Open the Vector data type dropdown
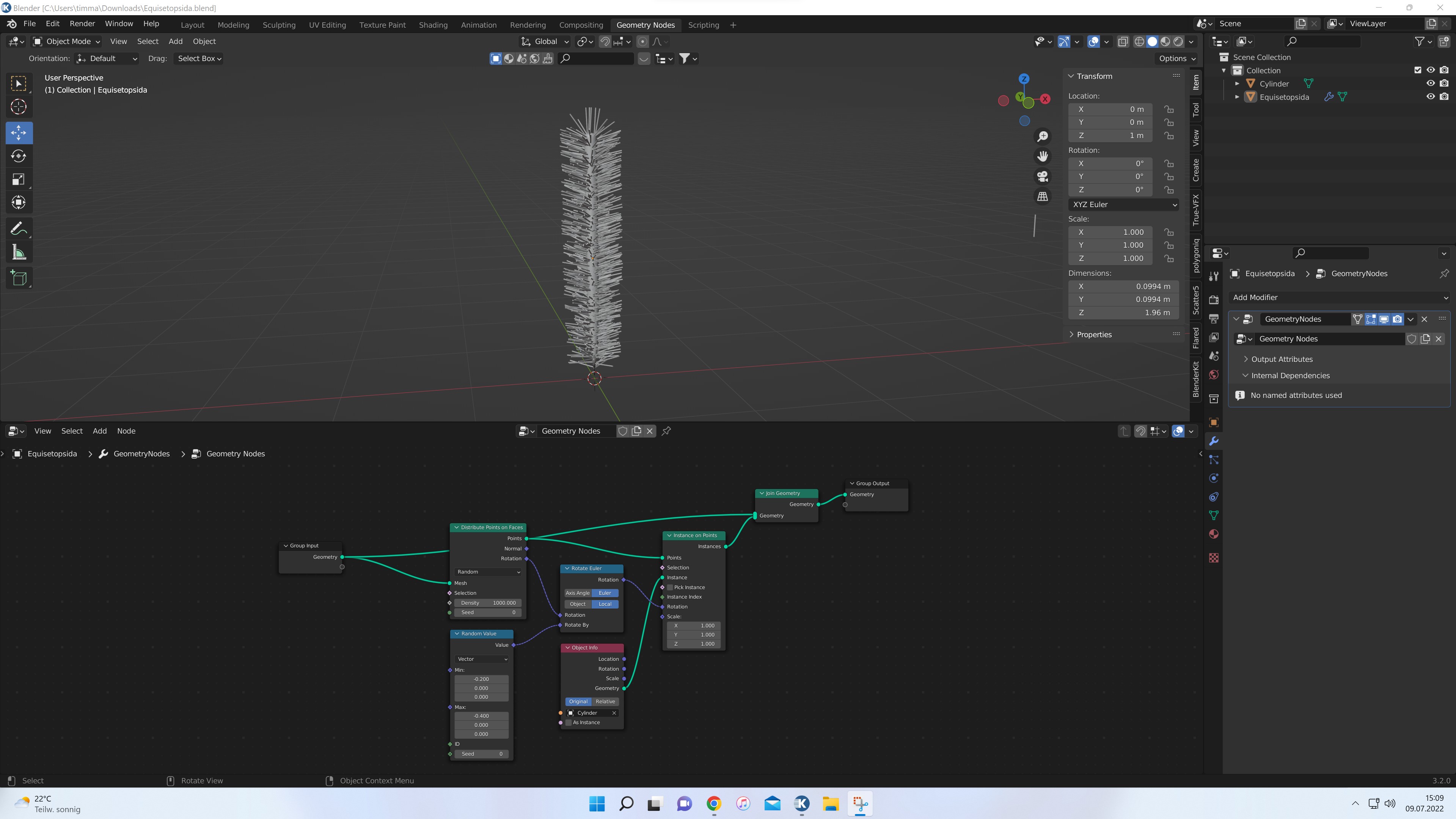 tap(482, 659)
